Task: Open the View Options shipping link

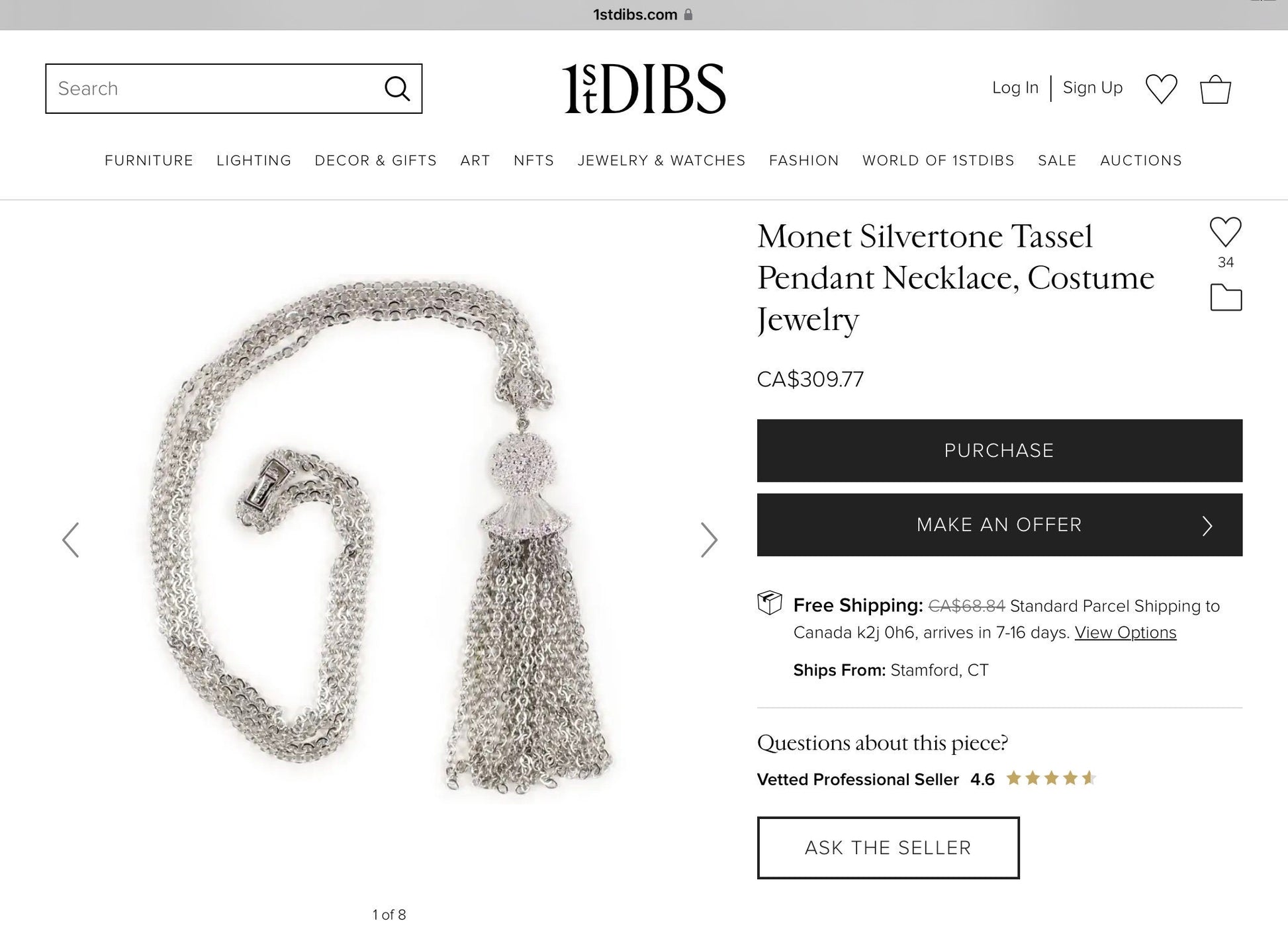Action: pos(1125,632)
